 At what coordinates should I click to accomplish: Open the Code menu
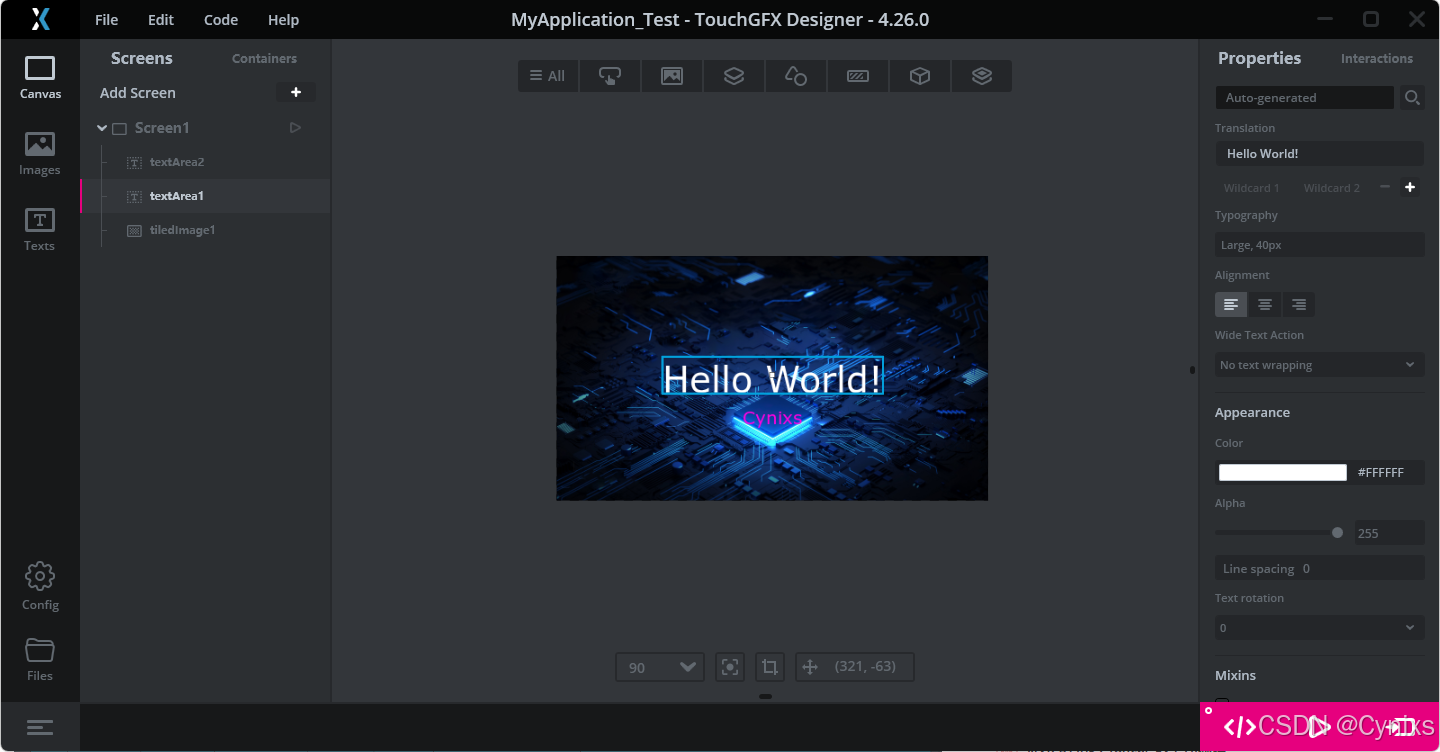click(221, 20)
